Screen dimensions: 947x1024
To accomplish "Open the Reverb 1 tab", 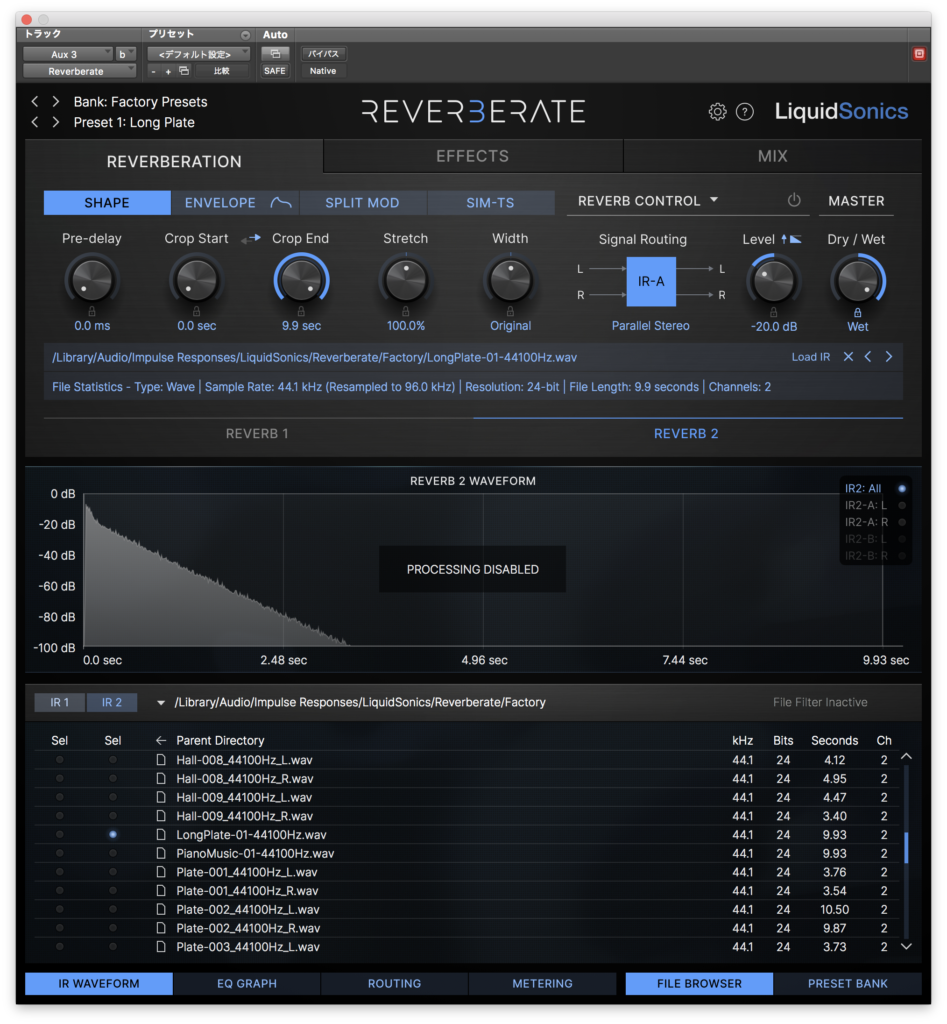I will tap(259, 433).
